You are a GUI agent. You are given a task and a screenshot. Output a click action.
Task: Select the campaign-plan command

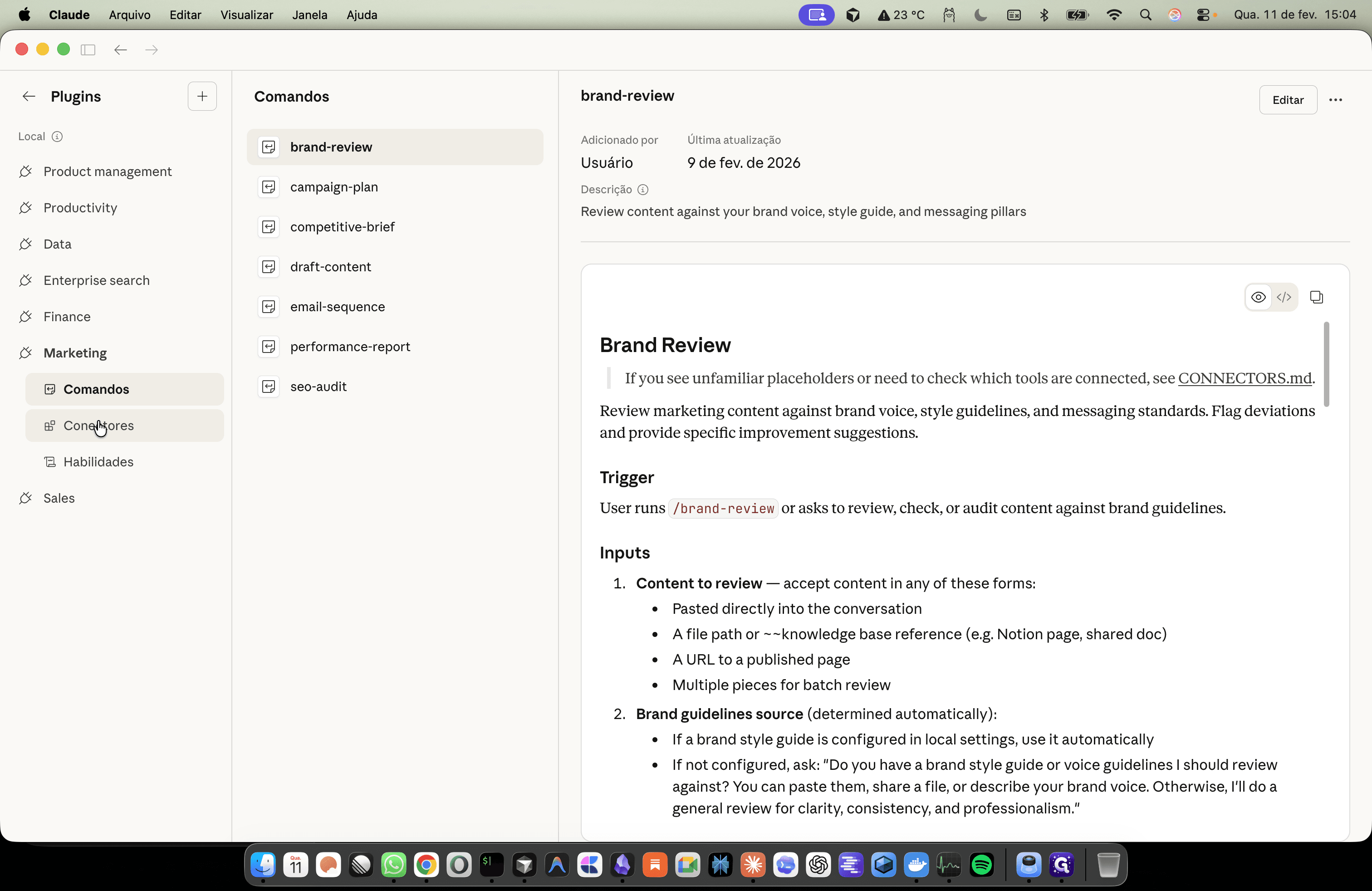[395, 187]
